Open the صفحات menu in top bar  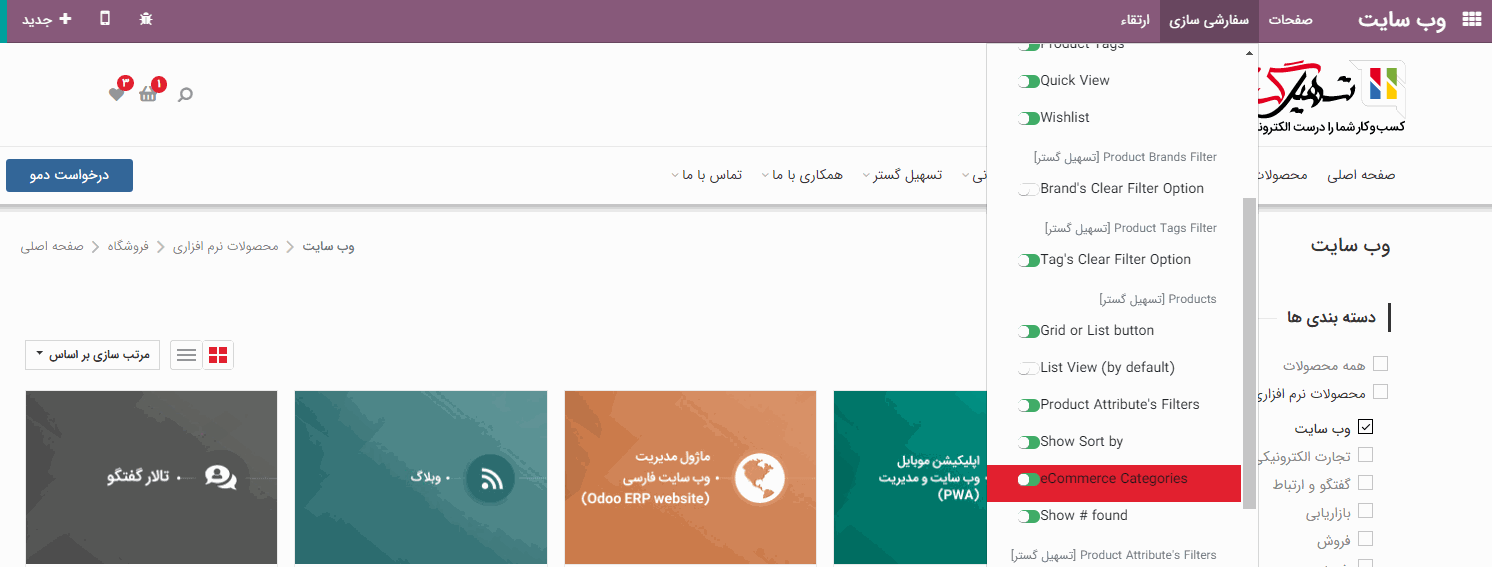point(1290,20)
